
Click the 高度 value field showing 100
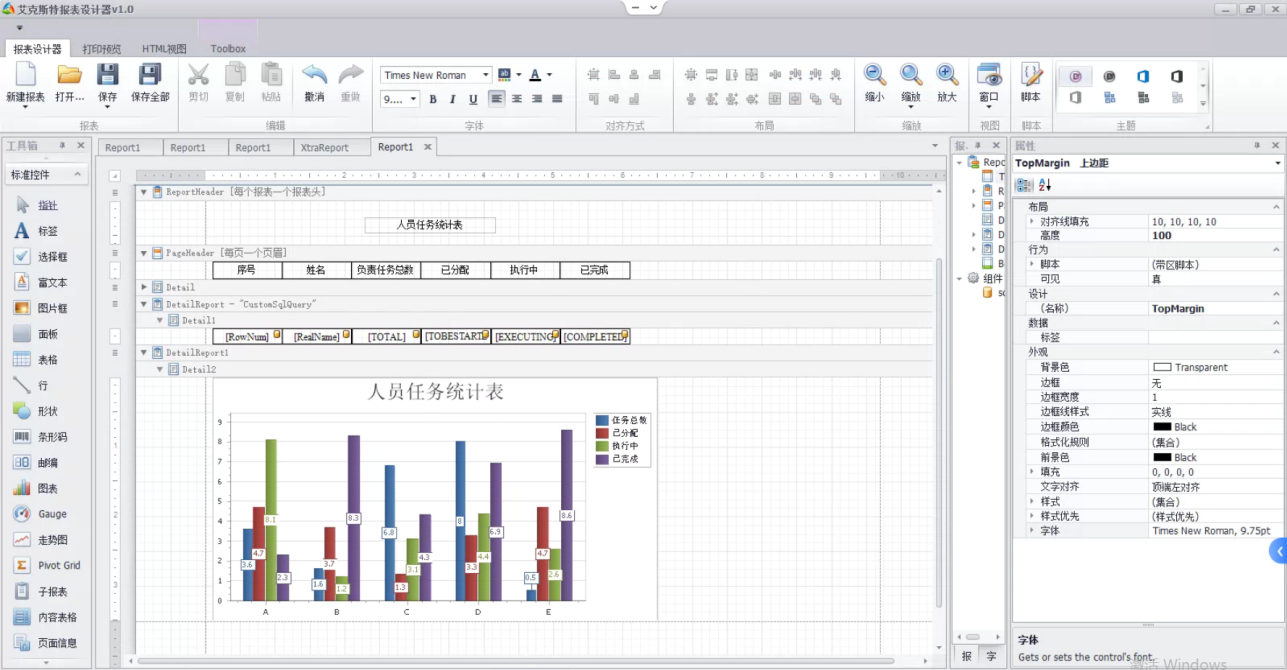[x=1212, y=236]
